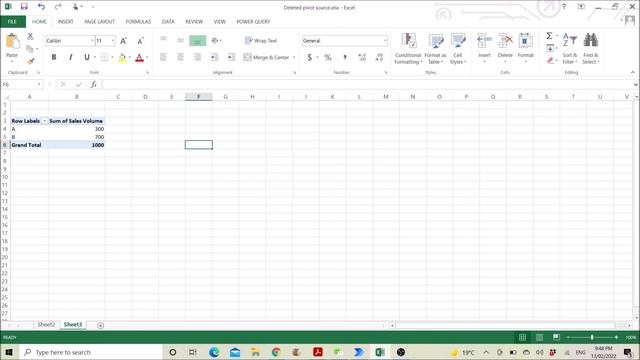Switch to PAGE LAYOUT tab
Viewport: 640px width, 360px height.
[x=100, y=22]
